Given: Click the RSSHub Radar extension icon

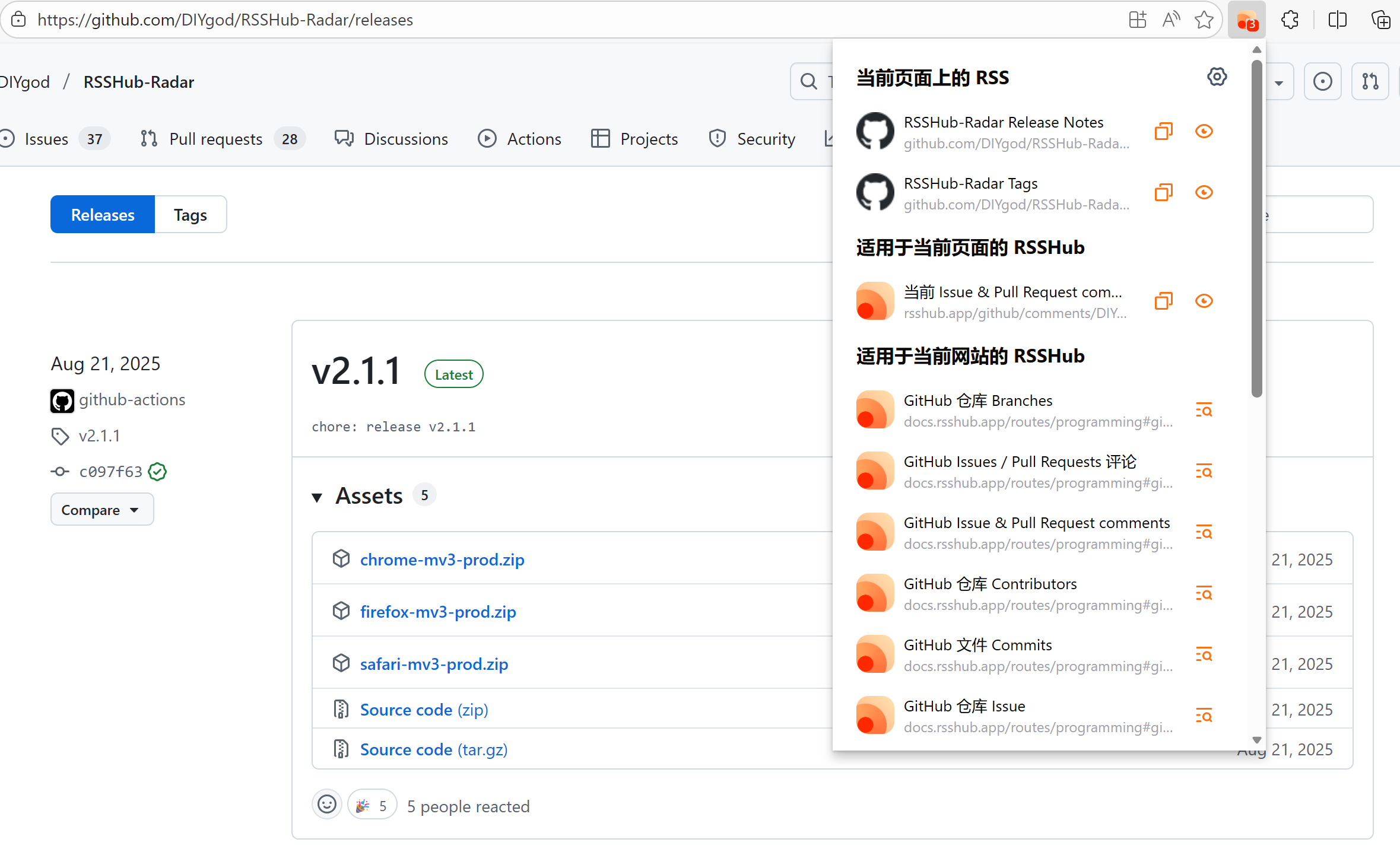Looking at the screenshot, I should click(x=1246, y=20).
